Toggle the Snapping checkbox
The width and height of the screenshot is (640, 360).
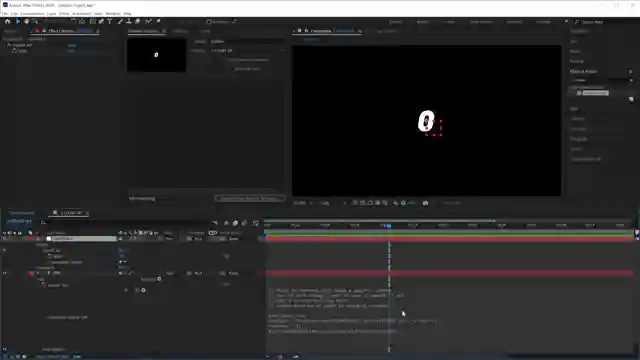coord(209,22)
